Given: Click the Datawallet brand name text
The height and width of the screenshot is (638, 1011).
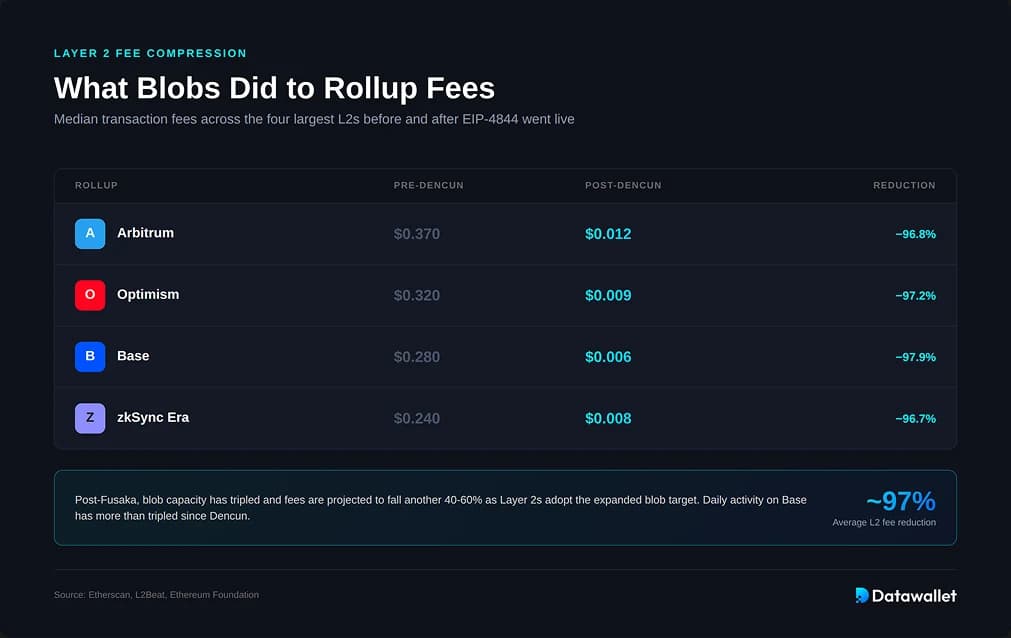Looking at the screenshot, I should [914, 595].
